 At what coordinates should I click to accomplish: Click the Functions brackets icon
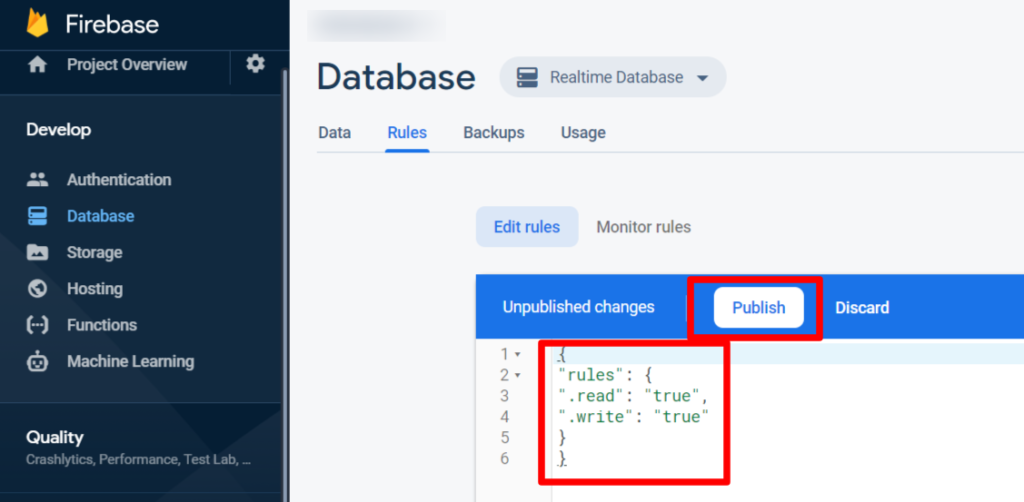pyautogui.click(x=37, y=325)
